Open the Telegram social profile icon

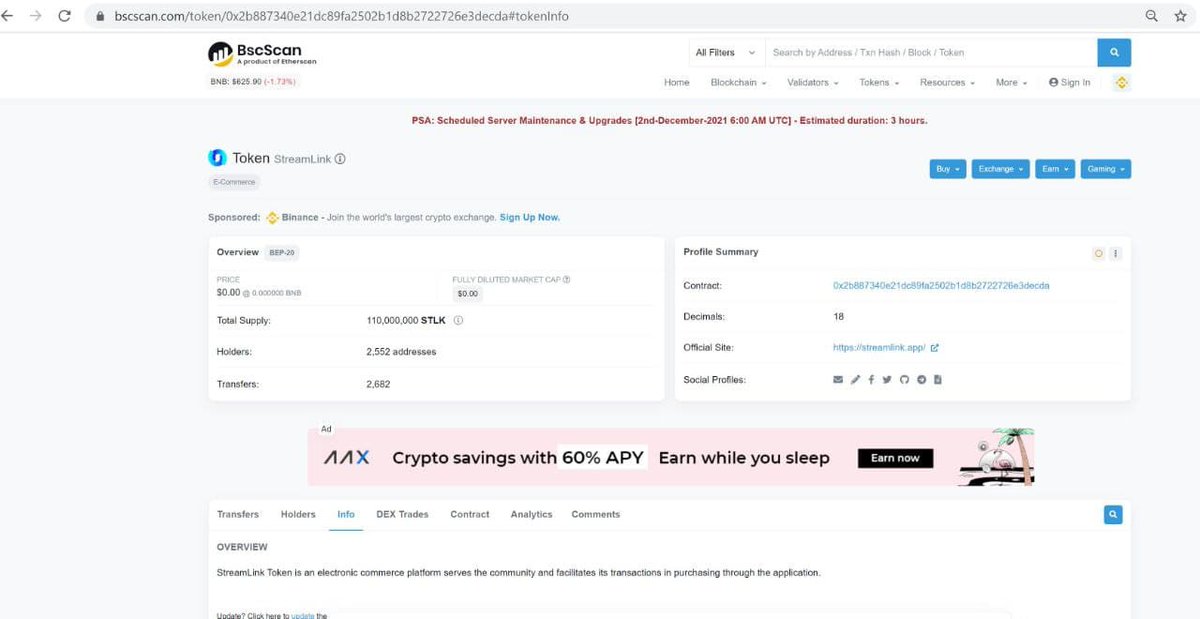pyautogui.click(x=921, y=380)
